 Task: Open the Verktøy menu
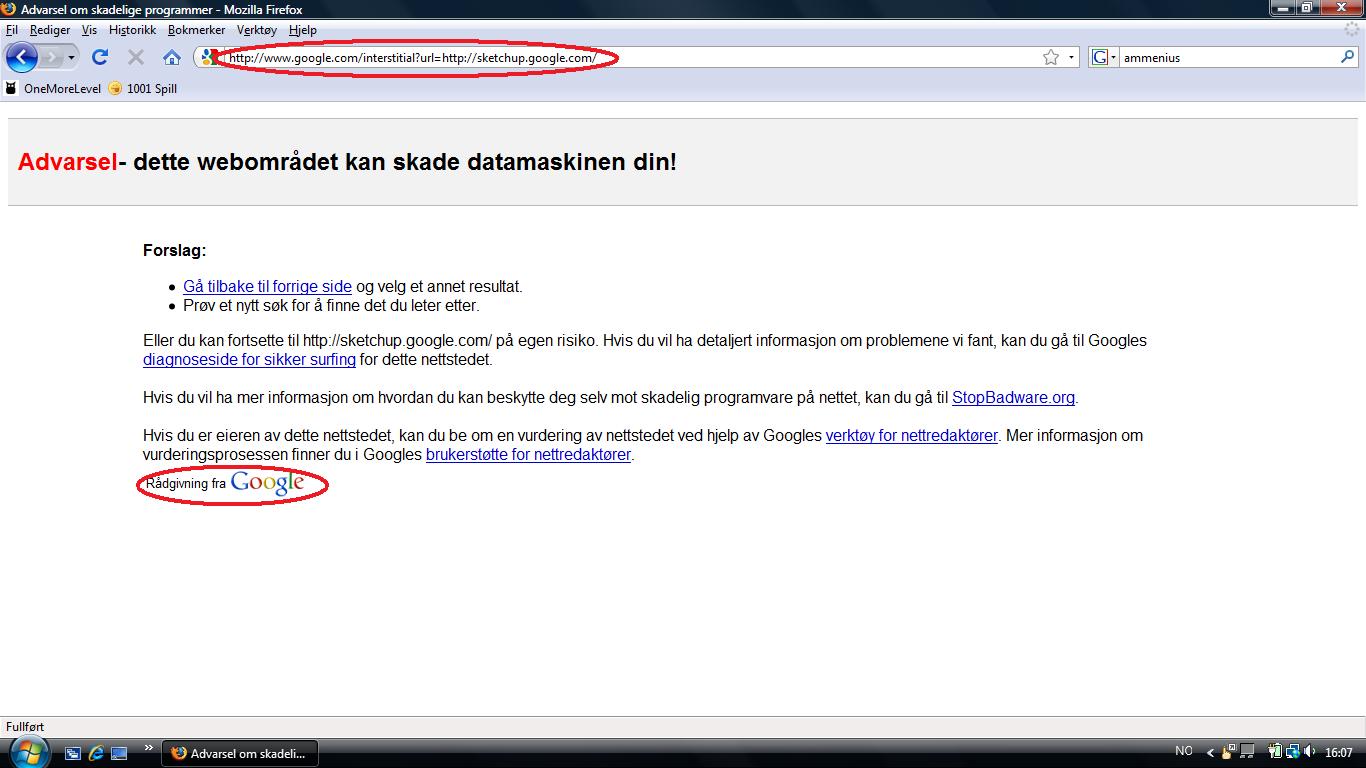pyautogui.click(x=257, y=30)
